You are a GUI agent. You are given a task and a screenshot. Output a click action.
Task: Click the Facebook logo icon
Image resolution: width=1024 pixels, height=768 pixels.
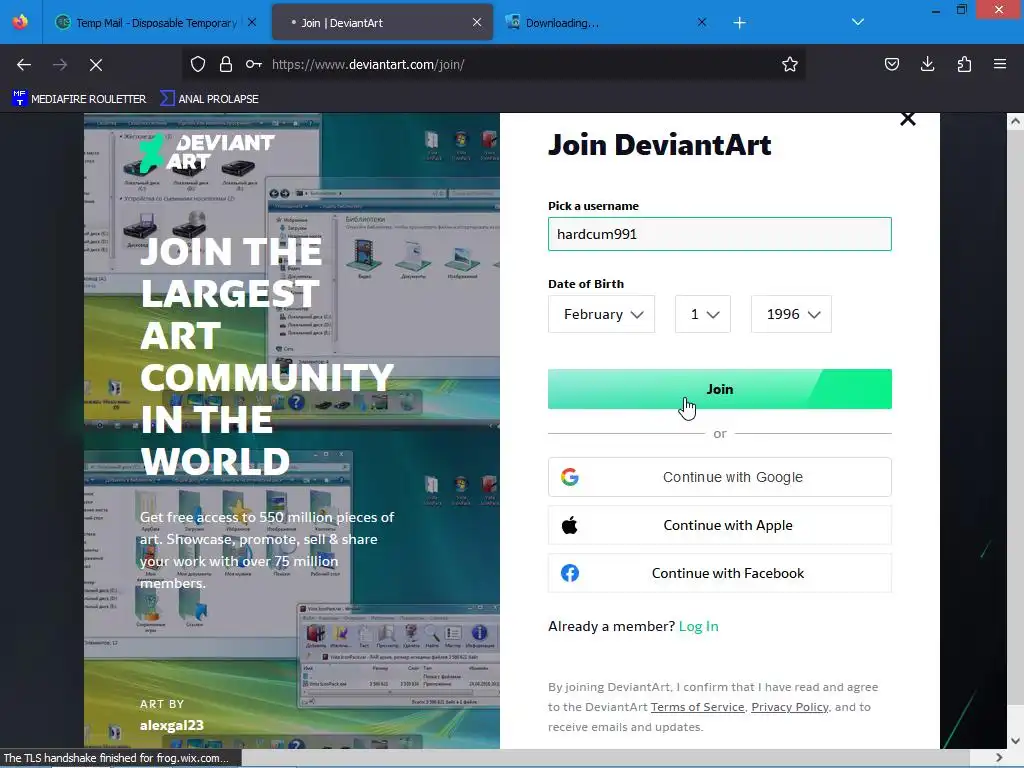[x=569, y=573]
